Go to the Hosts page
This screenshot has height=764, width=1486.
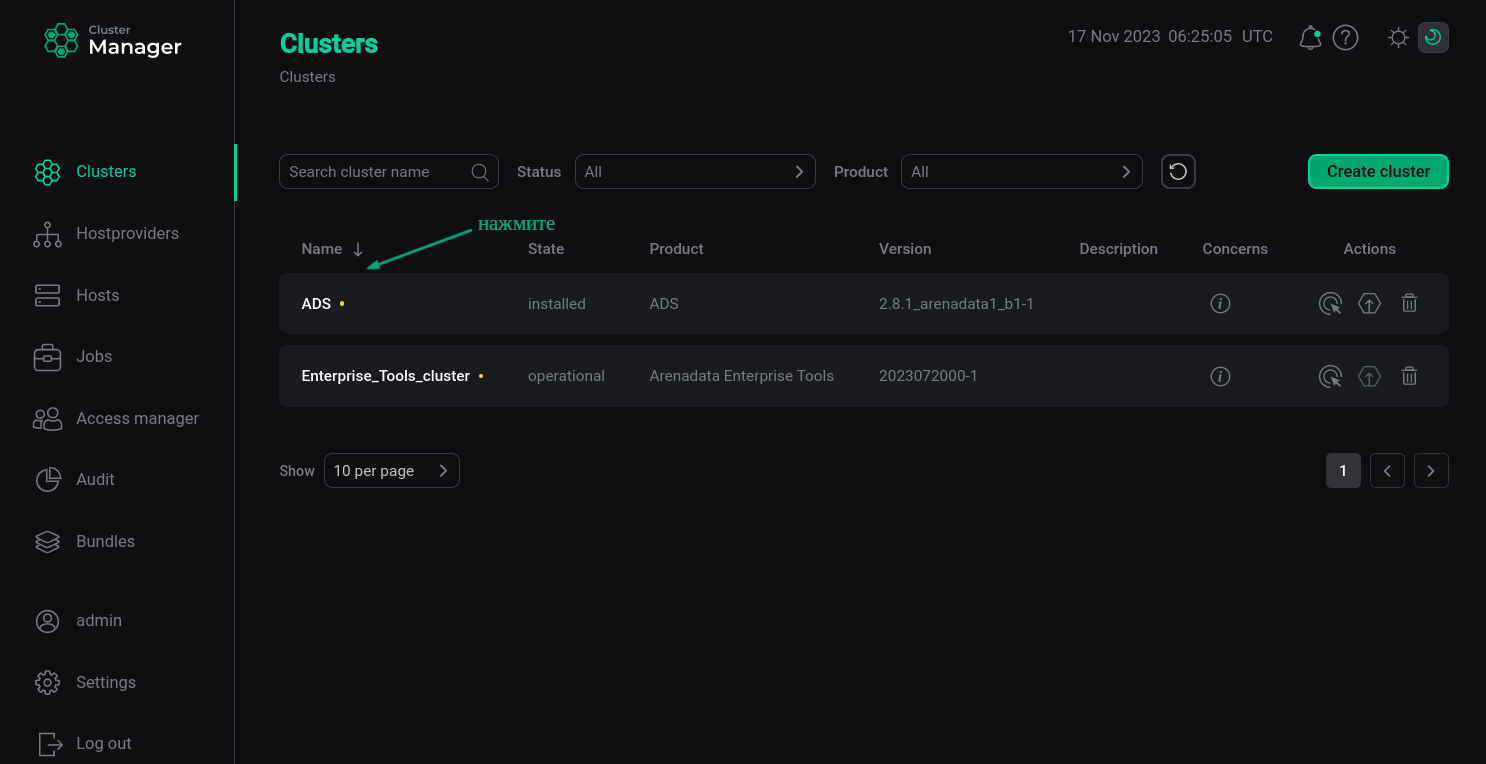pyautogui.click(x=97, y=296)
